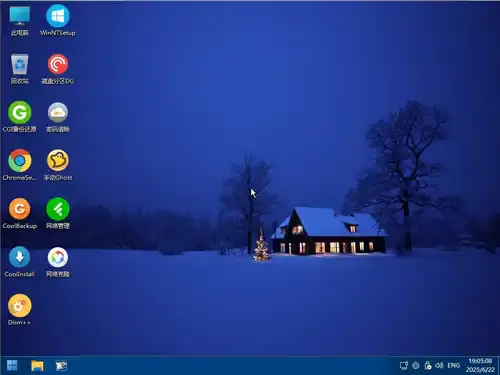This screenshot has width=500, height=375.
Task: Launch the blue CoolInstall shortcut
Action: tap(20, 262)
